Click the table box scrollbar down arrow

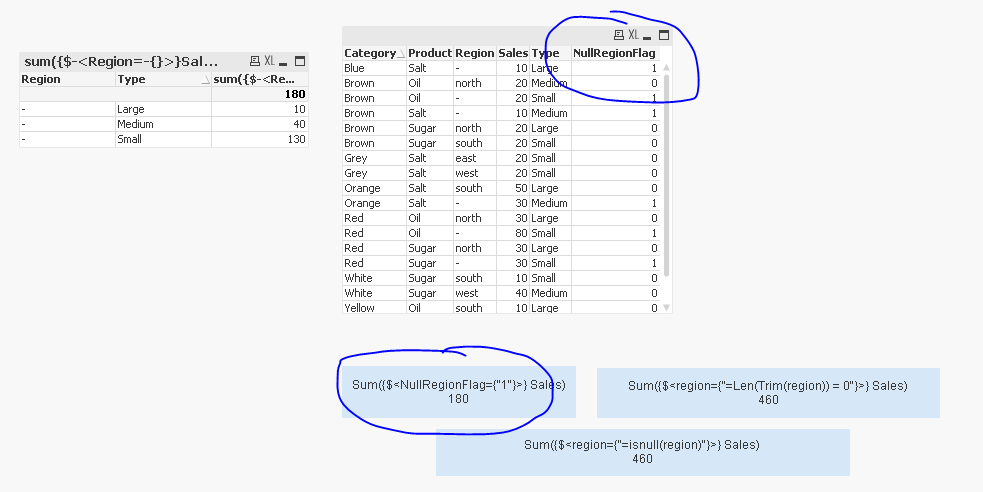coord(666,308)
